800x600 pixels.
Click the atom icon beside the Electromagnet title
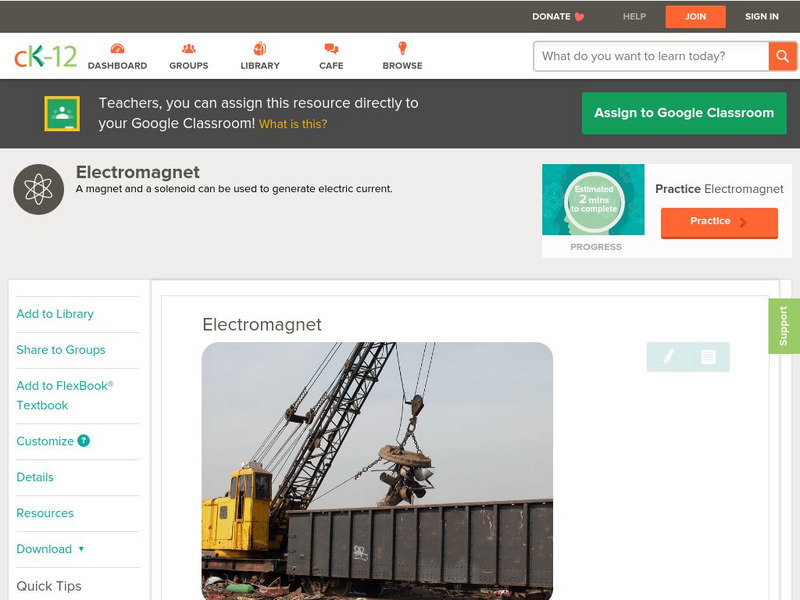(x=38, y=189)
